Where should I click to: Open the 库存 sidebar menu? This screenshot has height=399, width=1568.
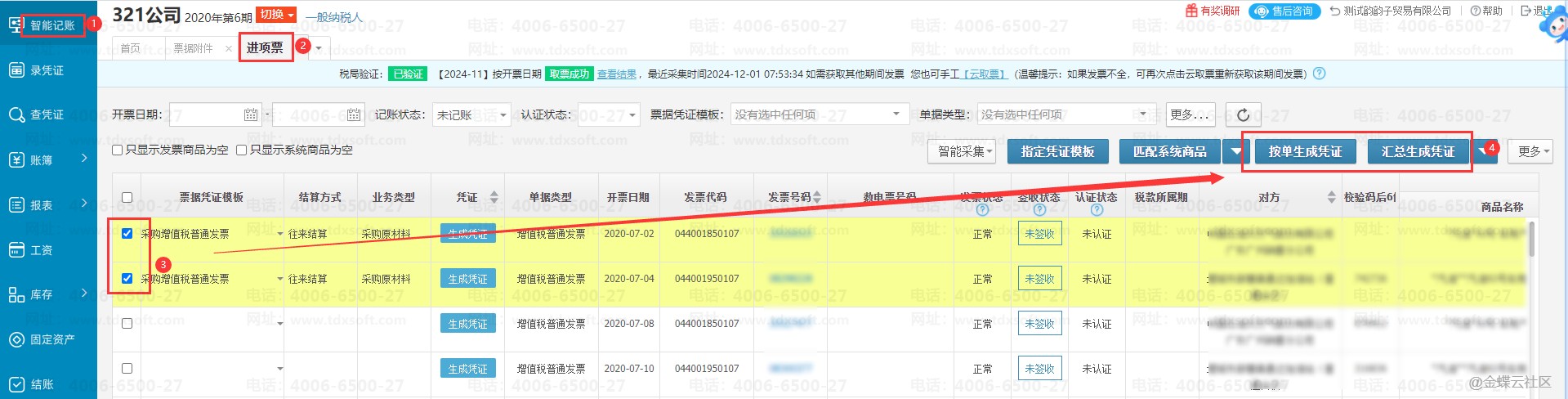(x=47, y=294)
